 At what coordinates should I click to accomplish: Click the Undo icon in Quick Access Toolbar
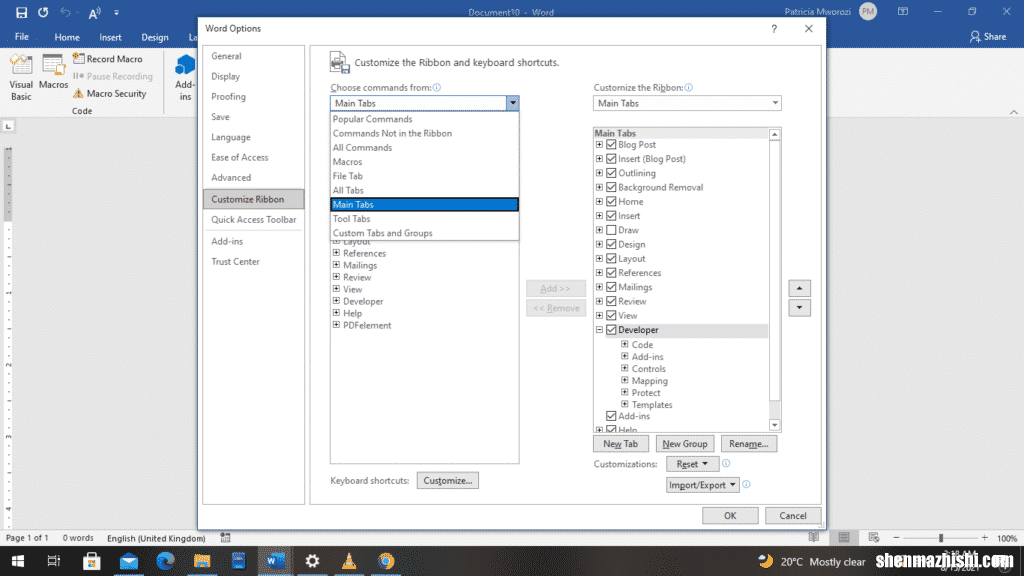click(65, 12)
